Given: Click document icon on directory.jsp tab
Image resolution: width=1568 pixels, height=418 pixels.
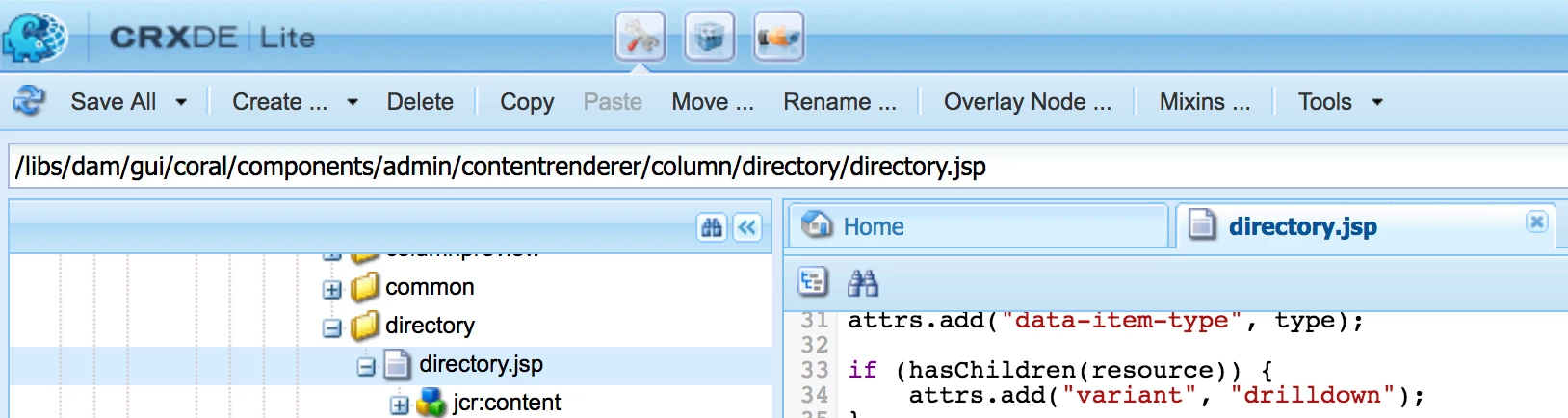Looking at the screenshot, I should click(1201, 225).
